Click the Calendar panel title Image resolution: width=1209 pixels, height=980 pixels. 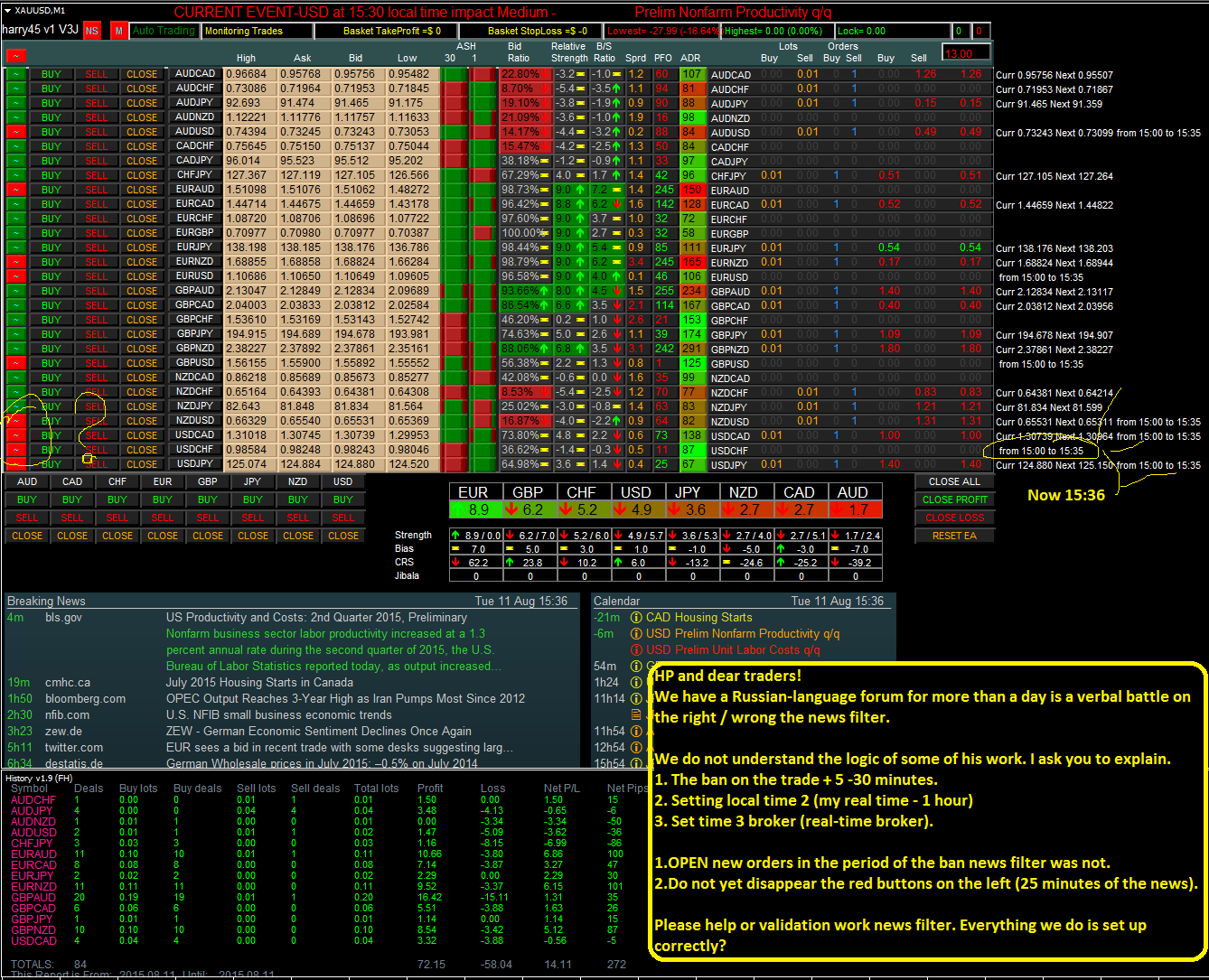click(x=616, y=601)
